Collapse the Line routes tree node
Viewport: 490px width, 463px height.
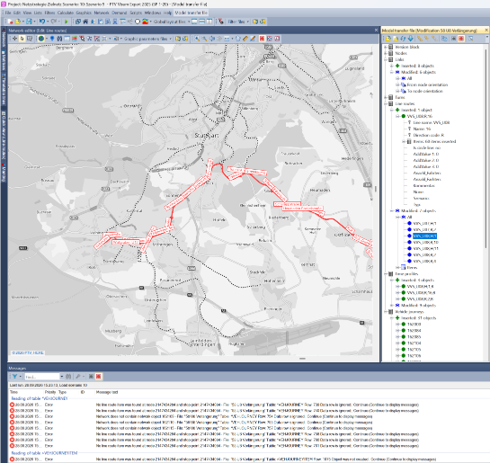(x=386, y=104)
